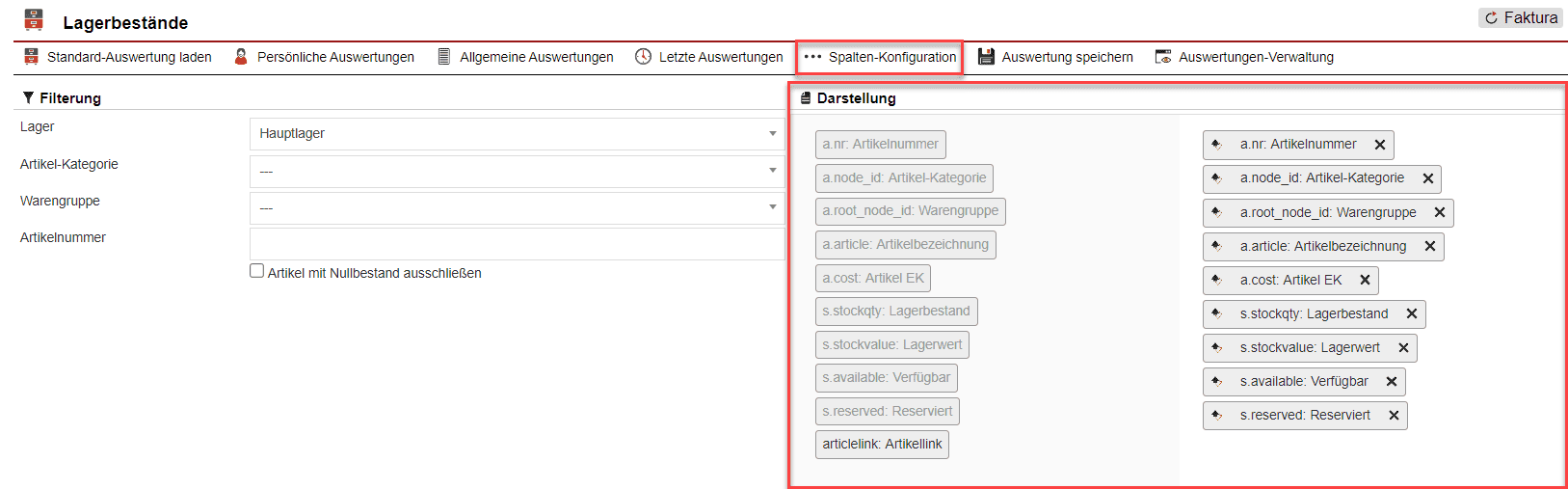Open the Warengruppe dropdown

tap(517, 207)
